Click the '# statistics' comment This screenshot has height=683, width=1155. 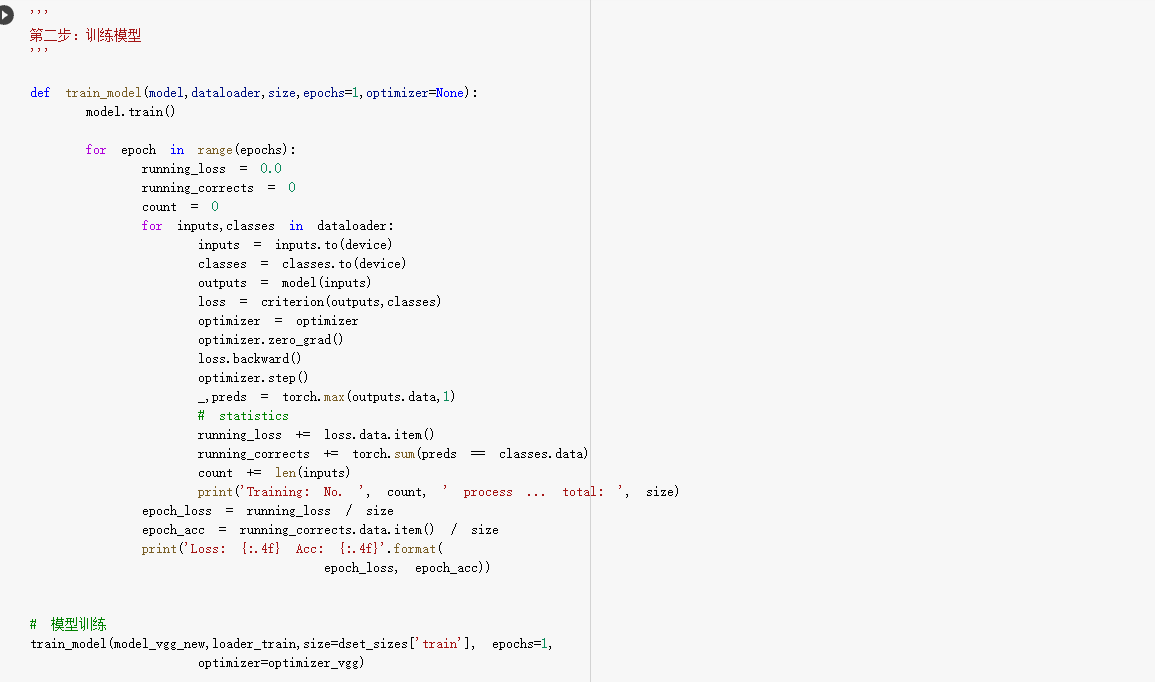(243, 416)
